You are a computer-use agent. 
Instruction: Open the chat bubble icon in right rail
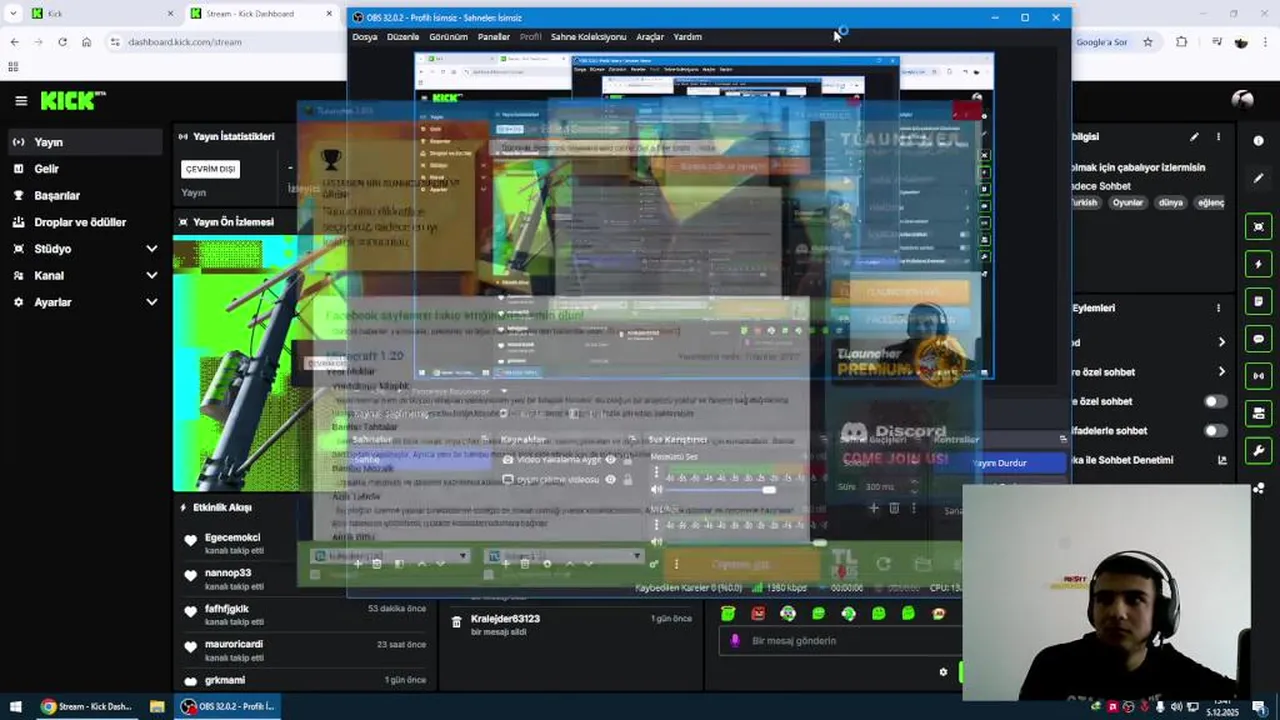[x=1259, y=339]
